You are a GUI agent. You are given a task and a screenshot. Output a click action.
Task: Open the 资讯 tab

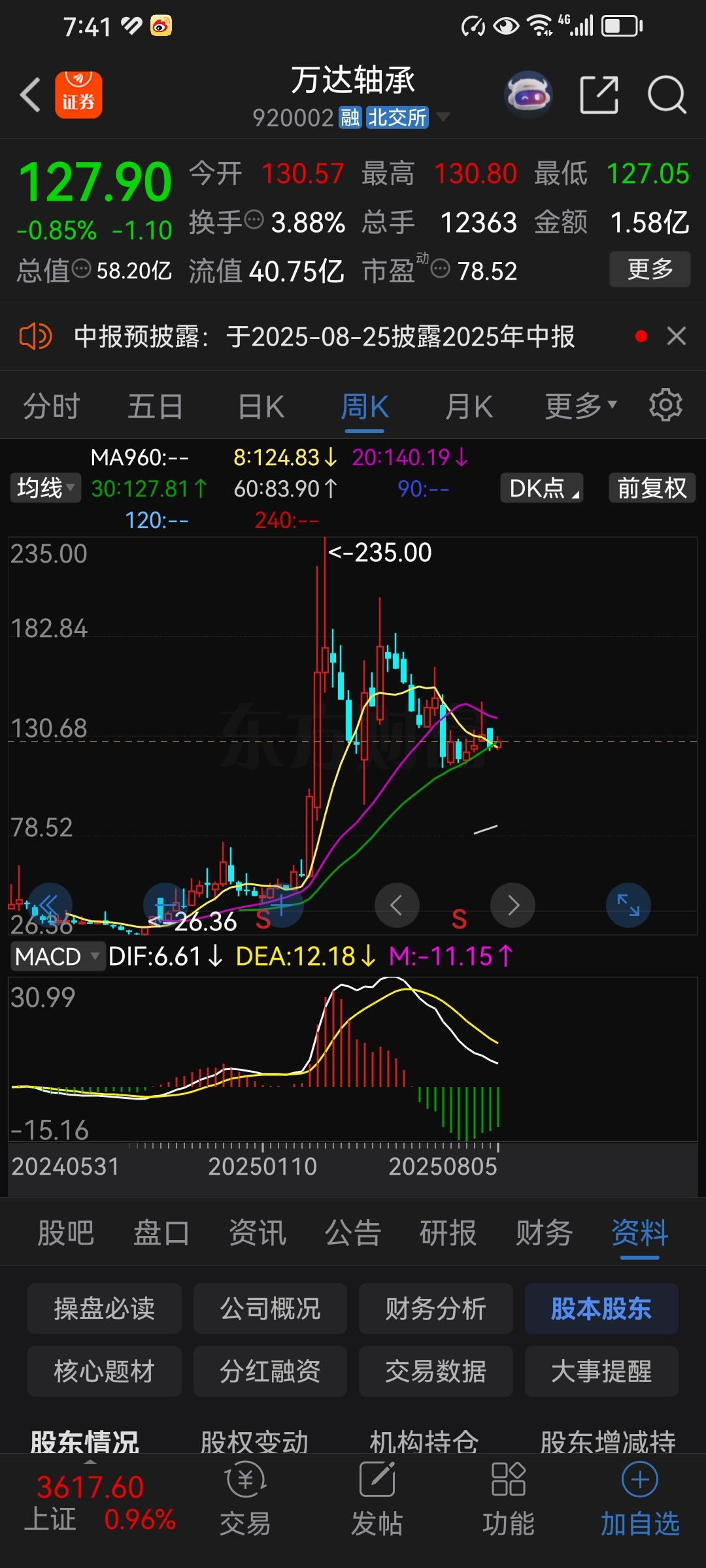[258, 1233]
